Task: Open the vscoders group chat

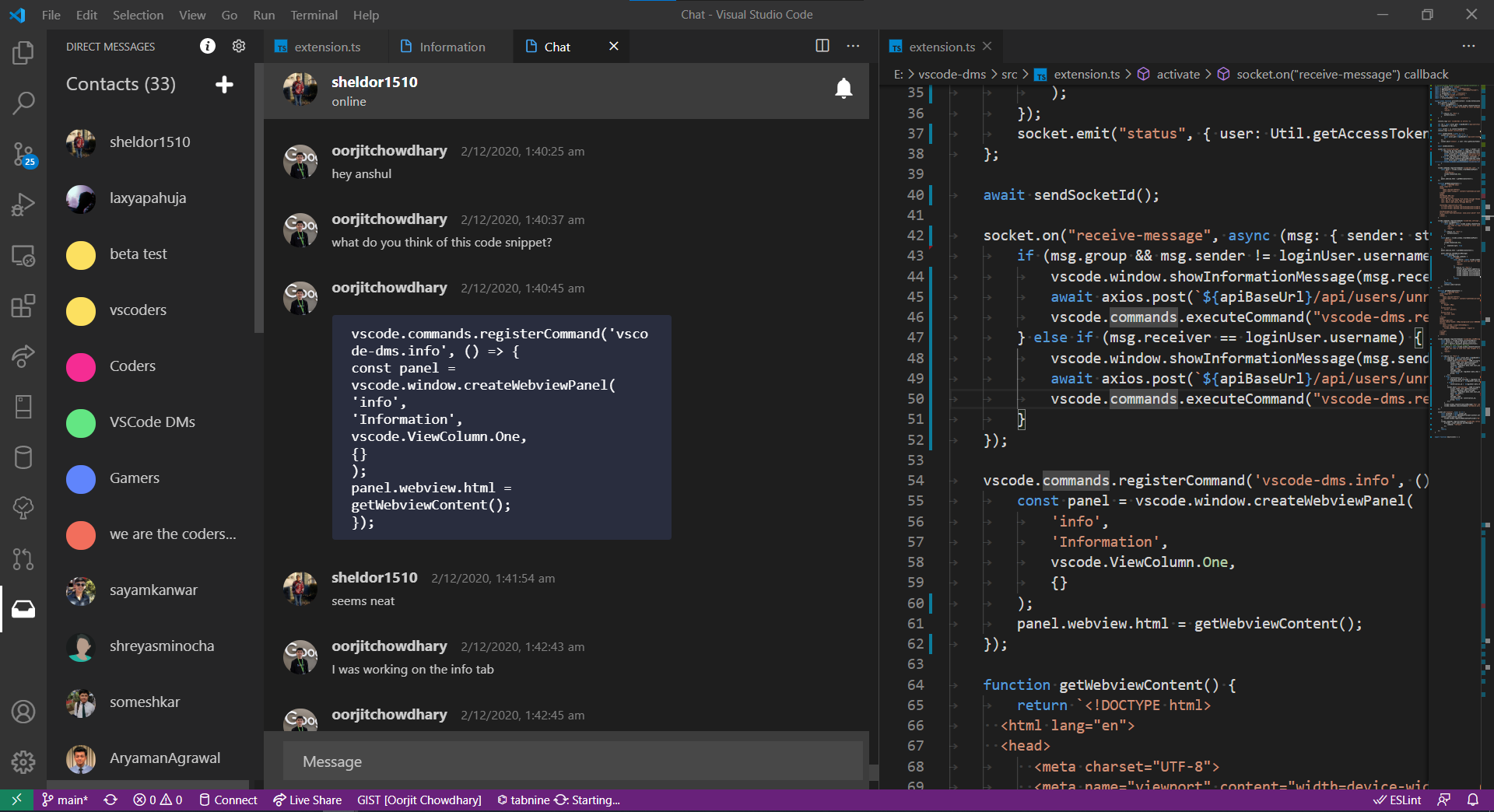Action: point(138,310)
